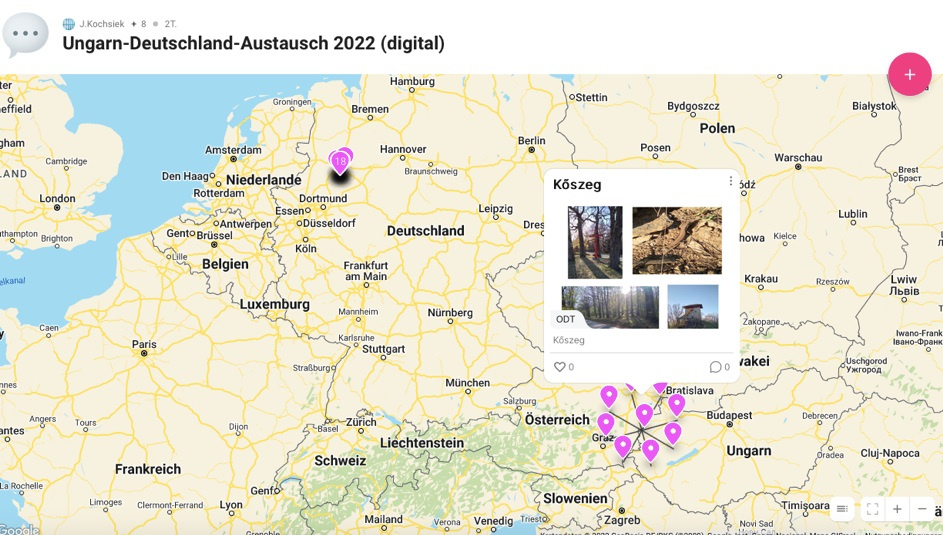
Task: Click the Kőszeg heading in popup card
Action: point(577,185)
